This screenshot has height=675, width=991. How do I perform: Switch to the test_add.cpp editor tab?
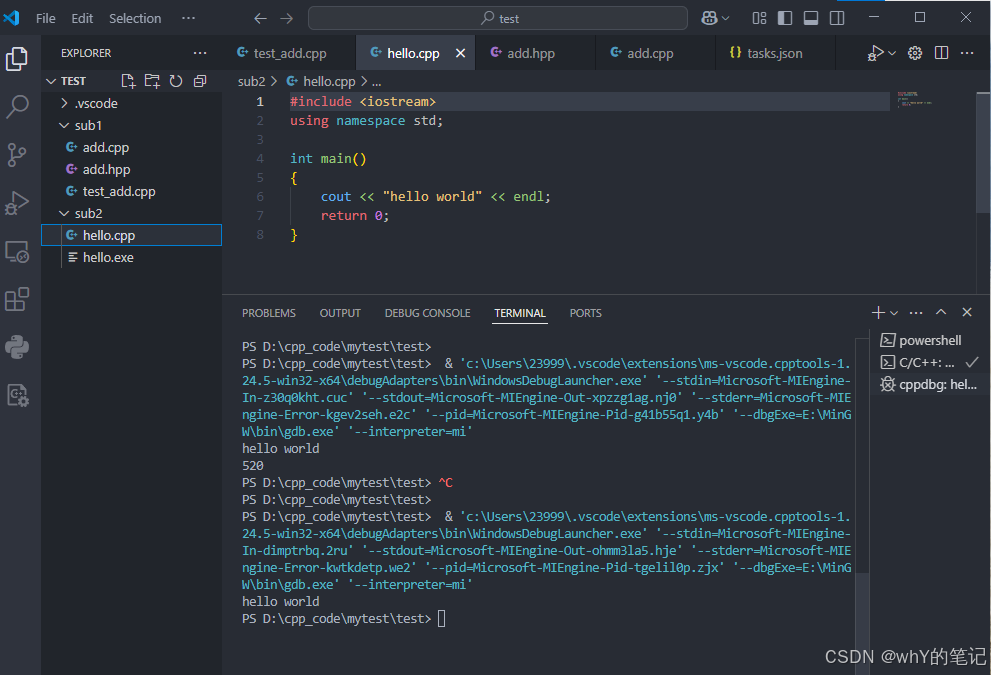point(289,53)
